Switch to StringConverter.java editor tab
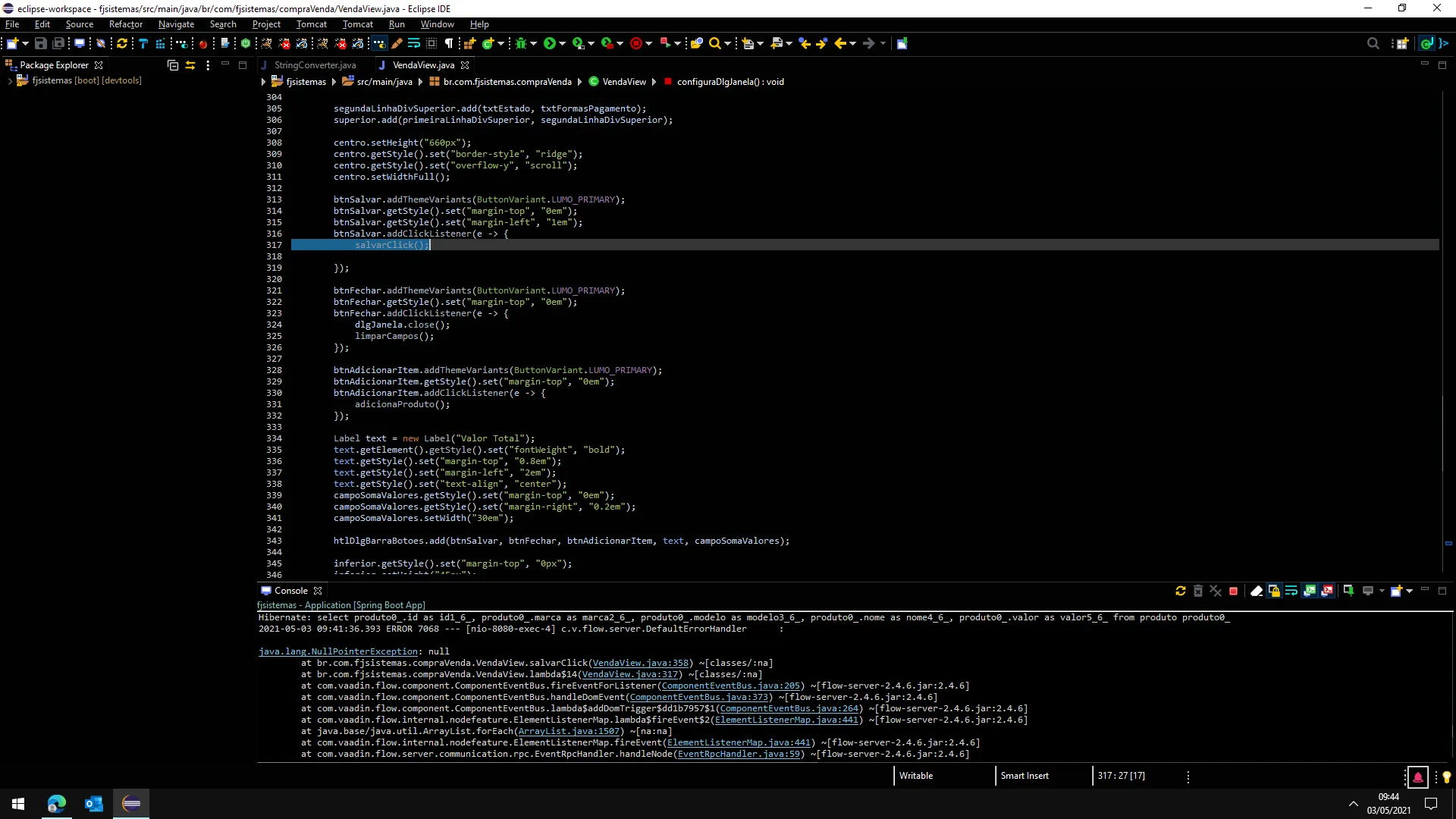The height and width of the screenshot is (819, 1456). coord(314,65)
